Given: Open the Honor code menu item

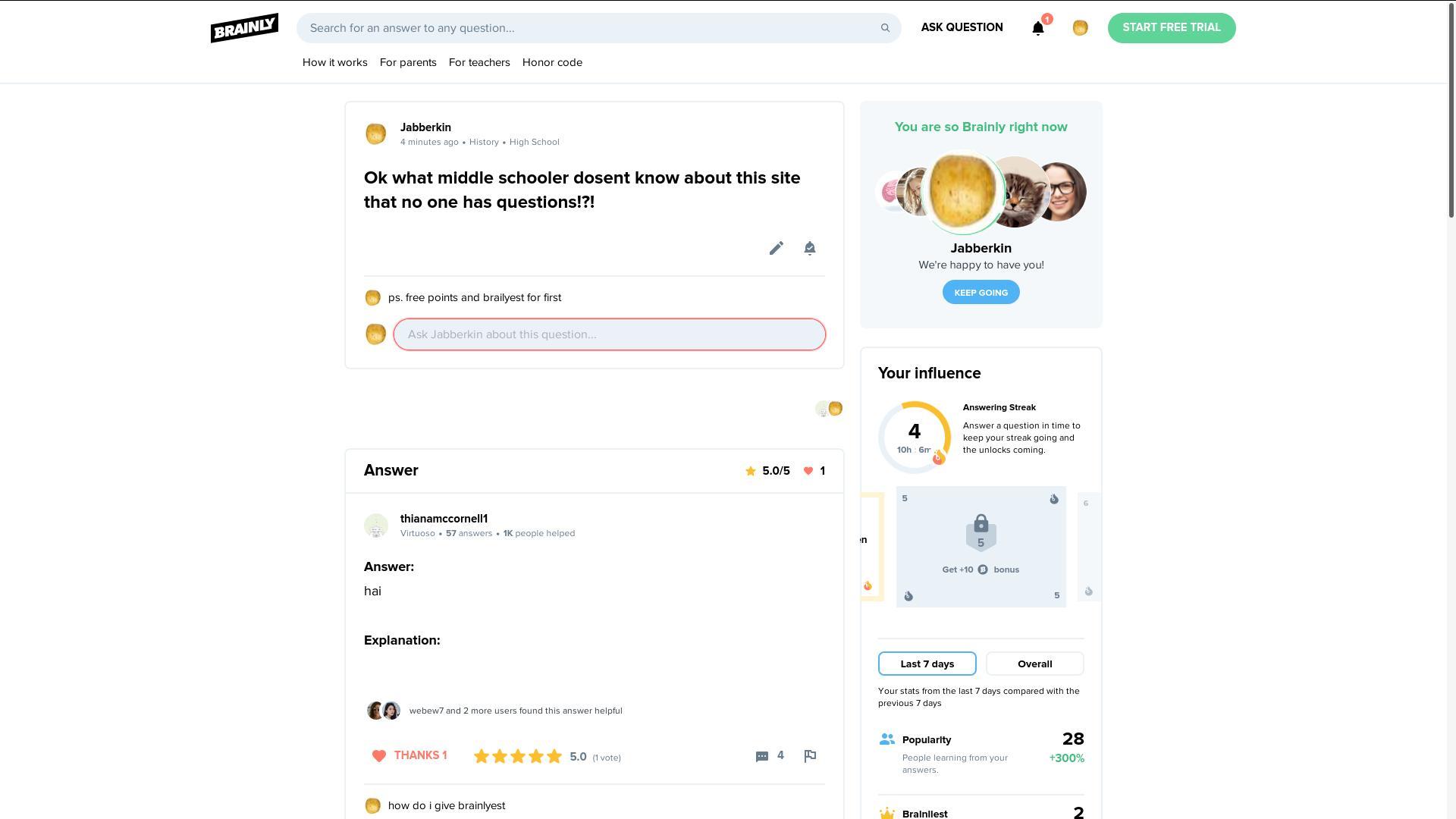Looking at the screenshot, I should [x=552, y=62].
